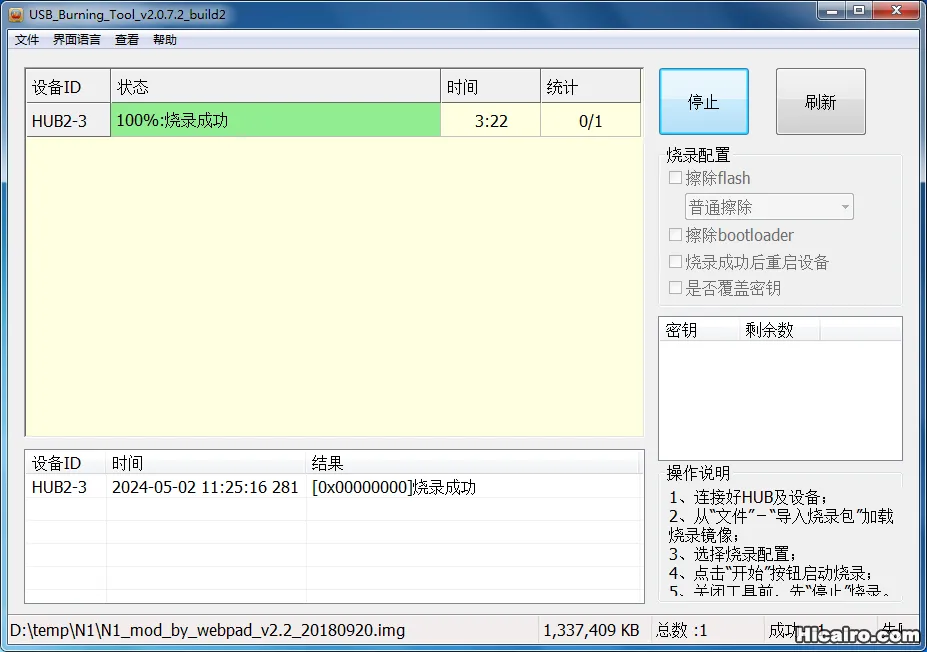The image size is (927, 652).
Task: Click instruction step 1、连接好HUB及设备
Action: [748, 497]
